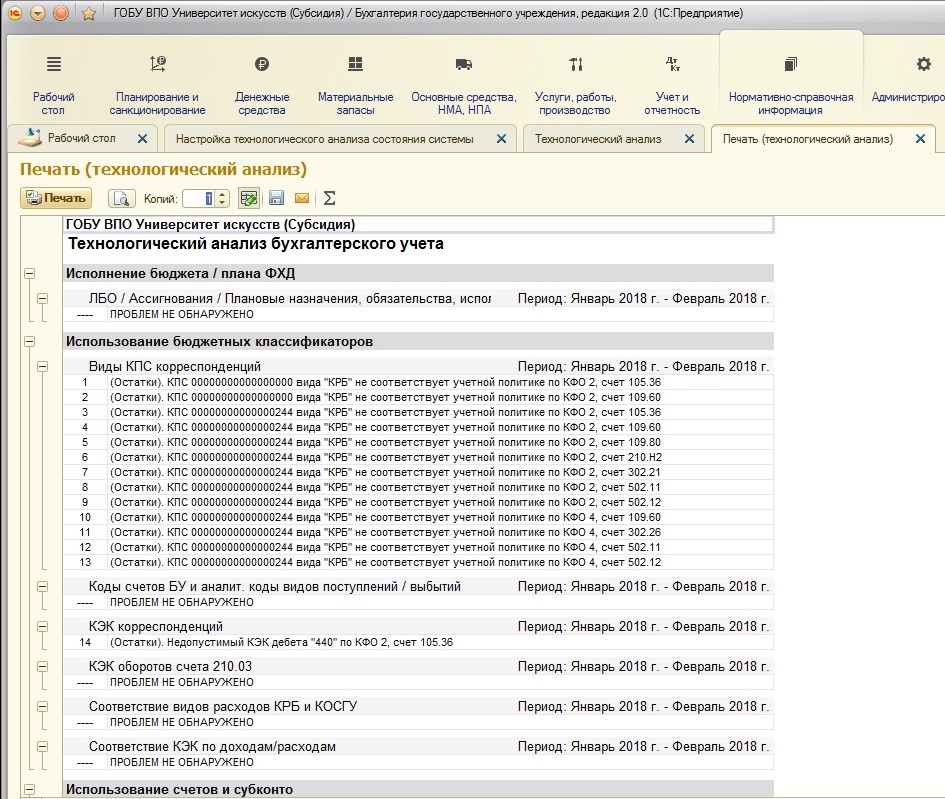The height and width of the screenshot is (799, 945).
Task: Click the envelope send by email icon
Action: (301, 198)
